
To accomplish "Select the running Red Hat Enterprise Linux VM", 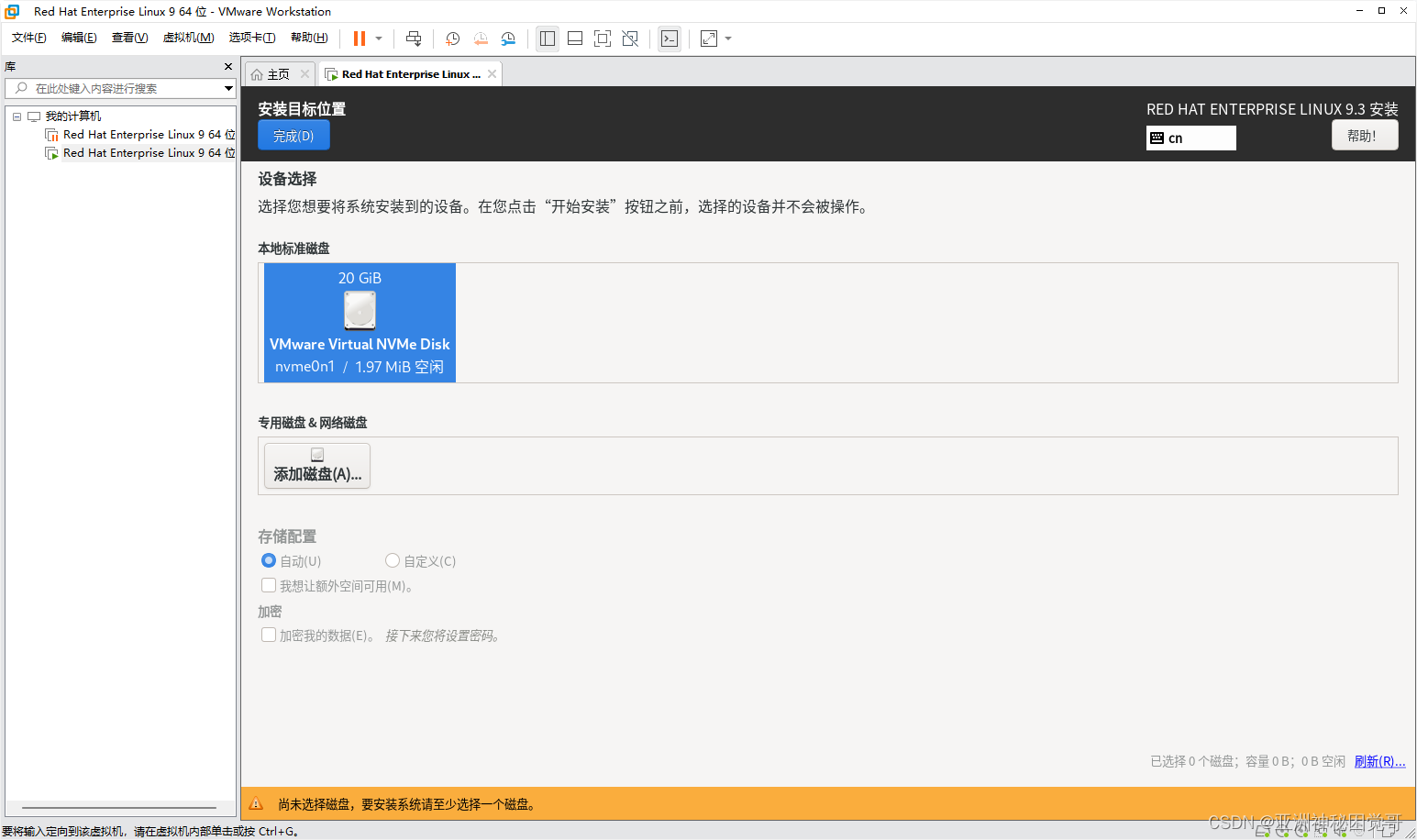I will pos(140,153).
